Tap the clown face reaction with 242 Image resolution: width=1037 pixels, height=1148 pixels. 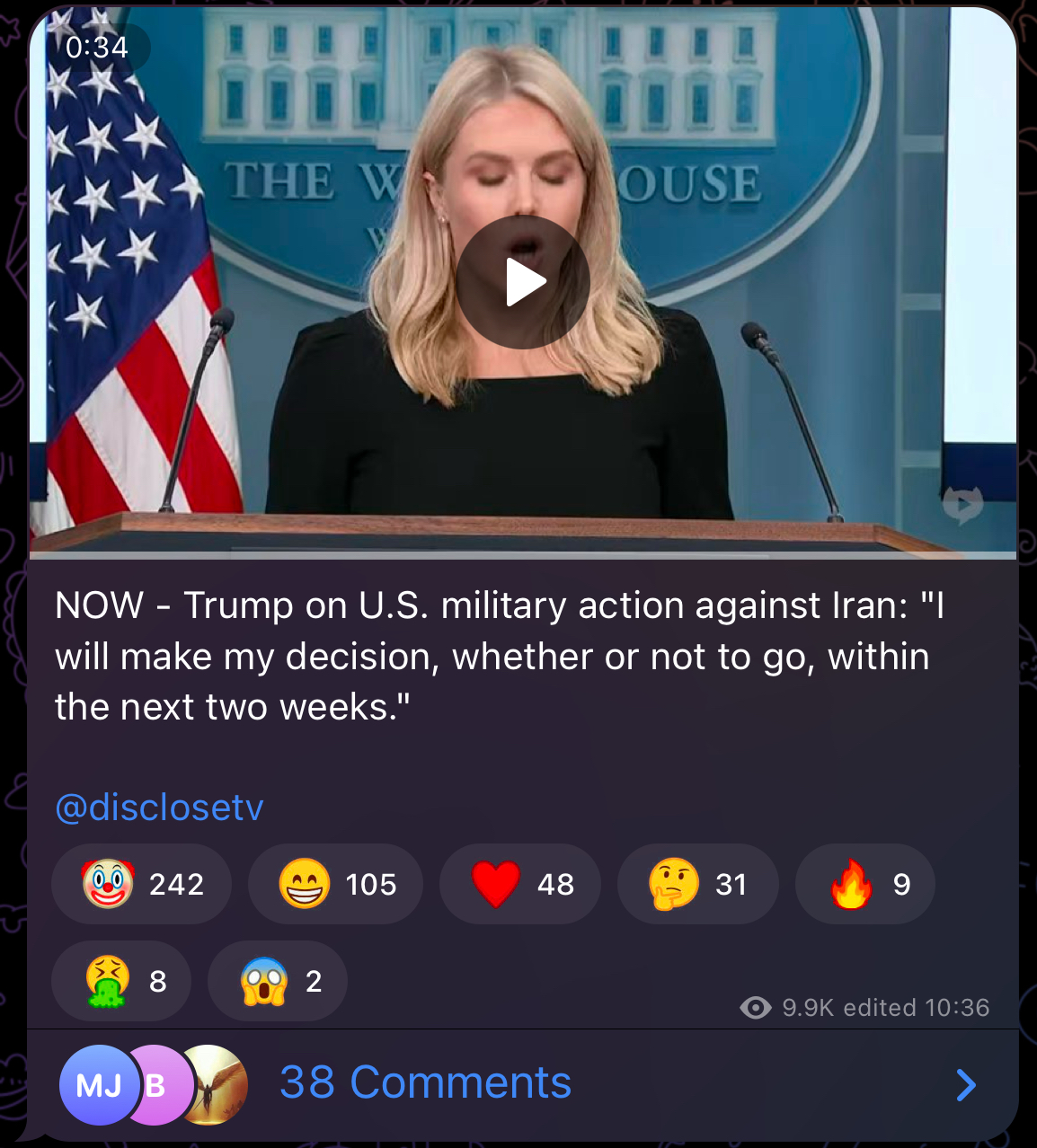tap(142, 884)
